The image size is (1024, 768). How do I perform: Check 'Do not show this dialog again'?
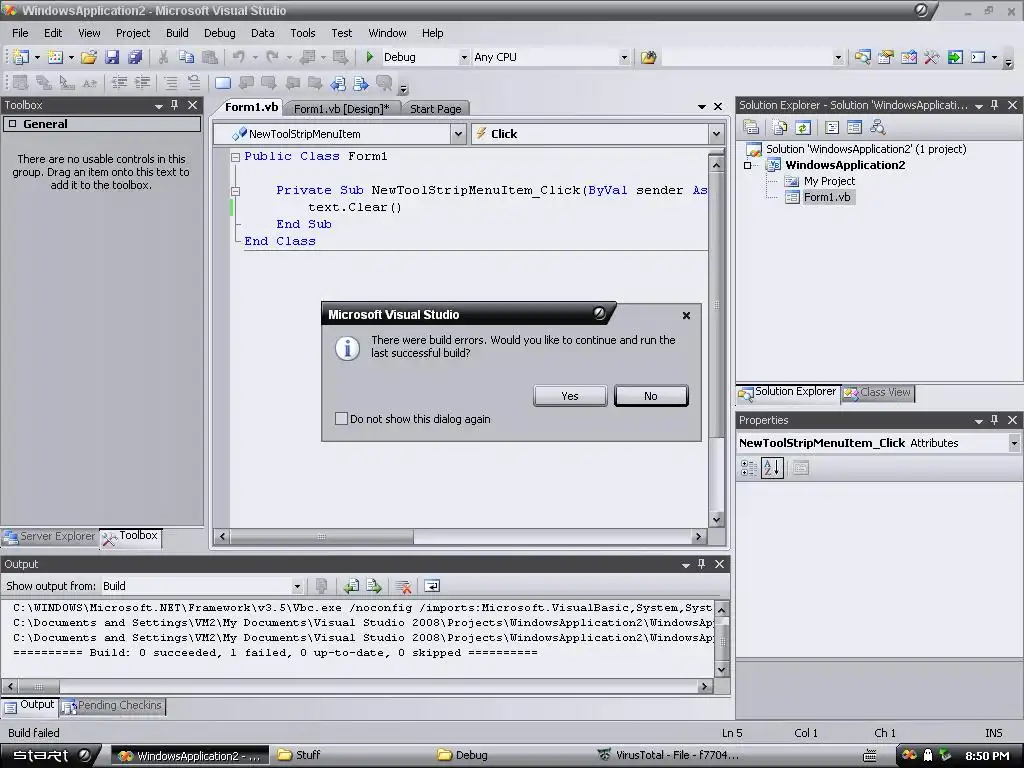[341, 419]
